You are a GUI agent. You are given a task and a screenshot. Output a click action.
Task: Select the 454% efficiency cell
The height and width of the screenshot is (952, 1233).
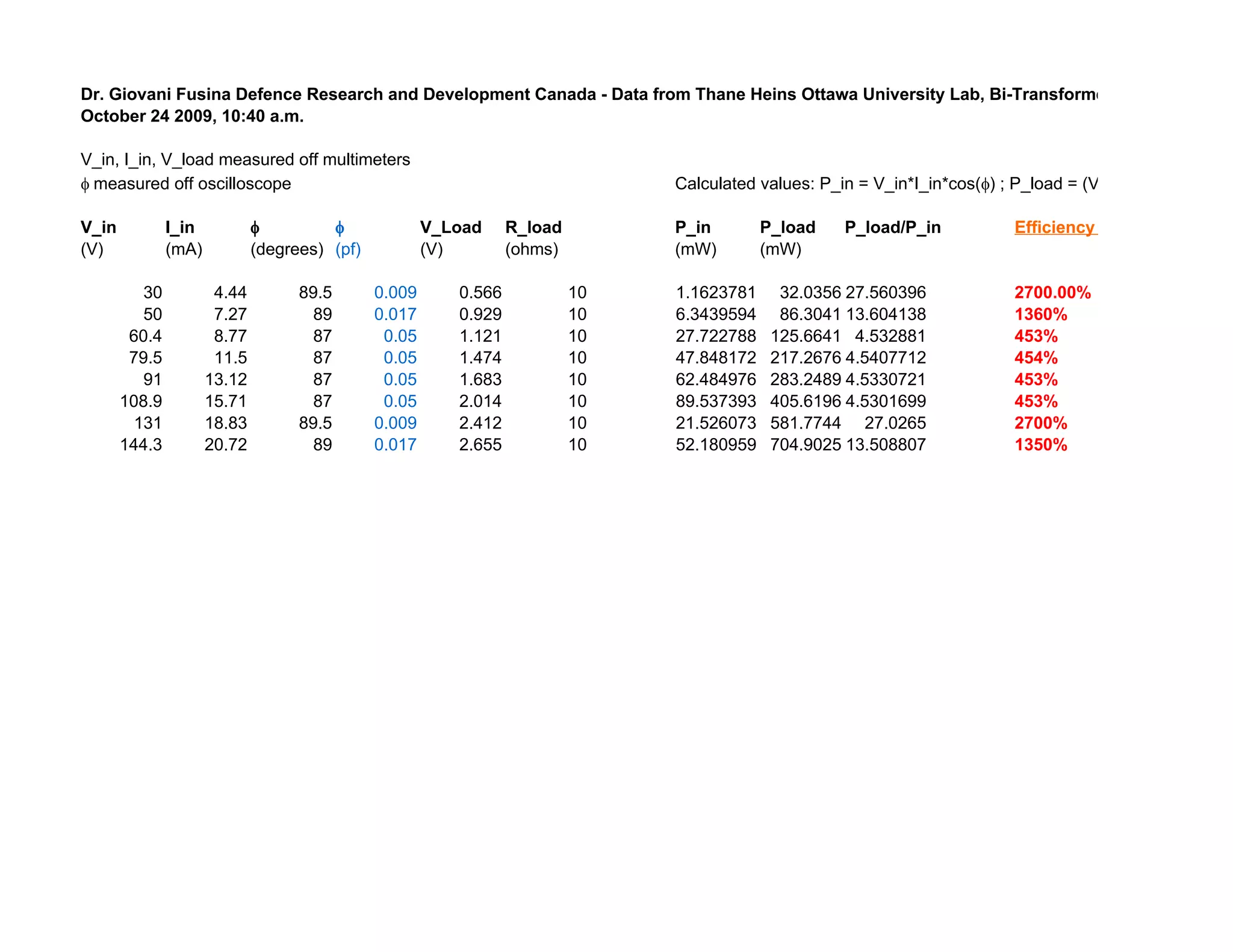pyautogui.click(x=1036, y=357)
